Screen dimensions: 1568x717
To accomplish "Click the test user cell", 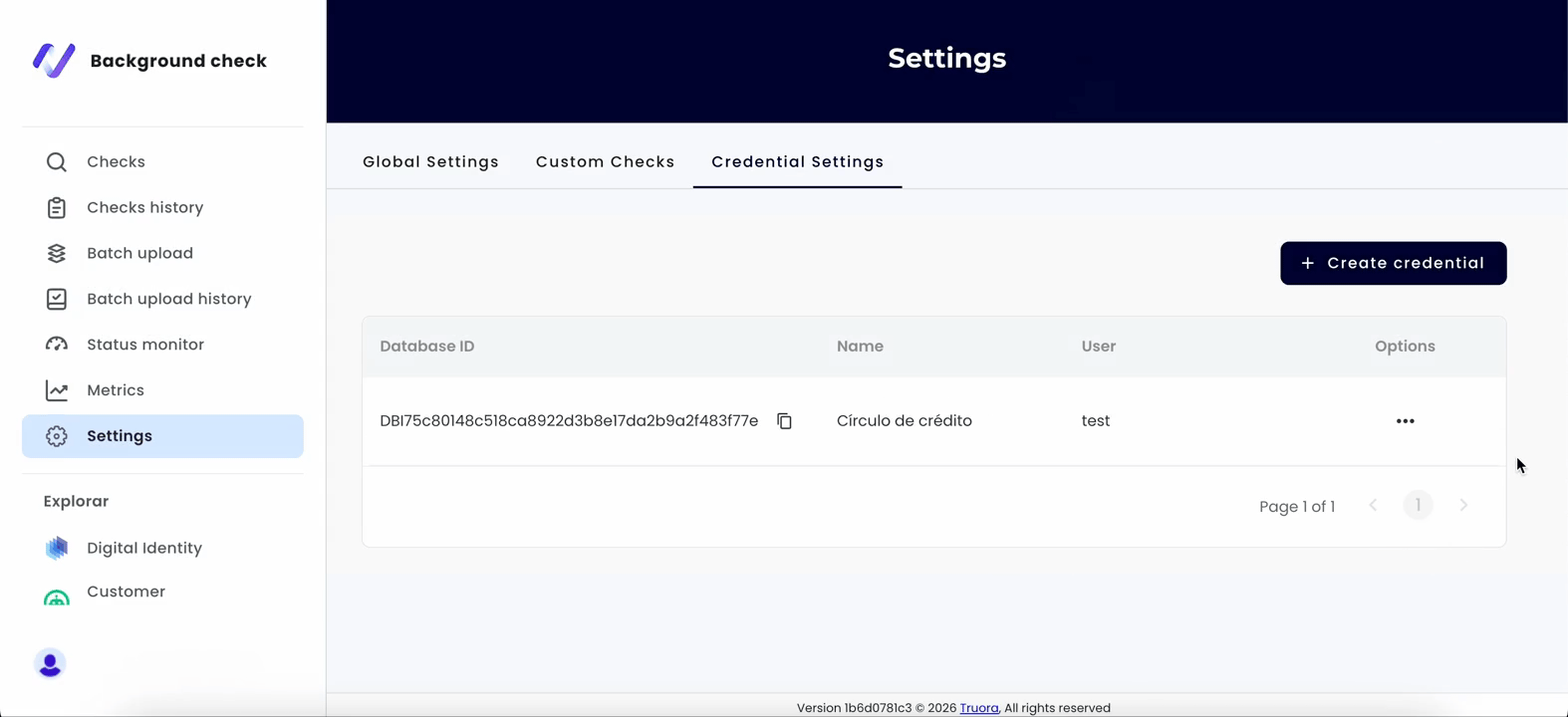I will (1095, 421).
